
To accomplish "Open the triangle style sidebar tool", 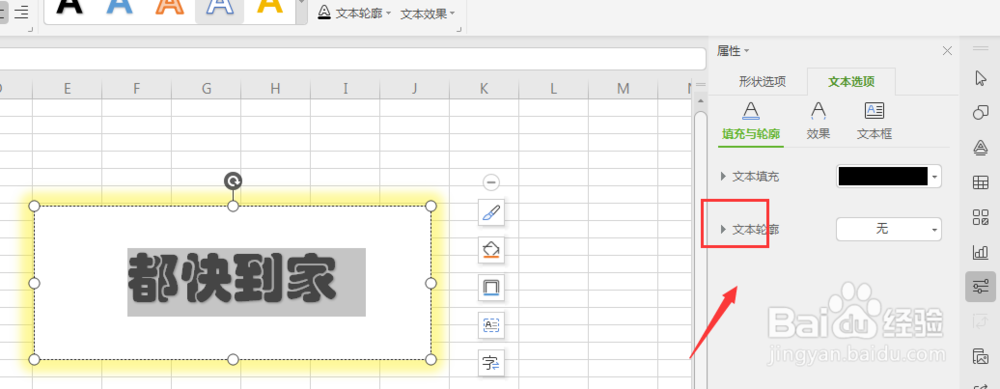I will (981, 148).
